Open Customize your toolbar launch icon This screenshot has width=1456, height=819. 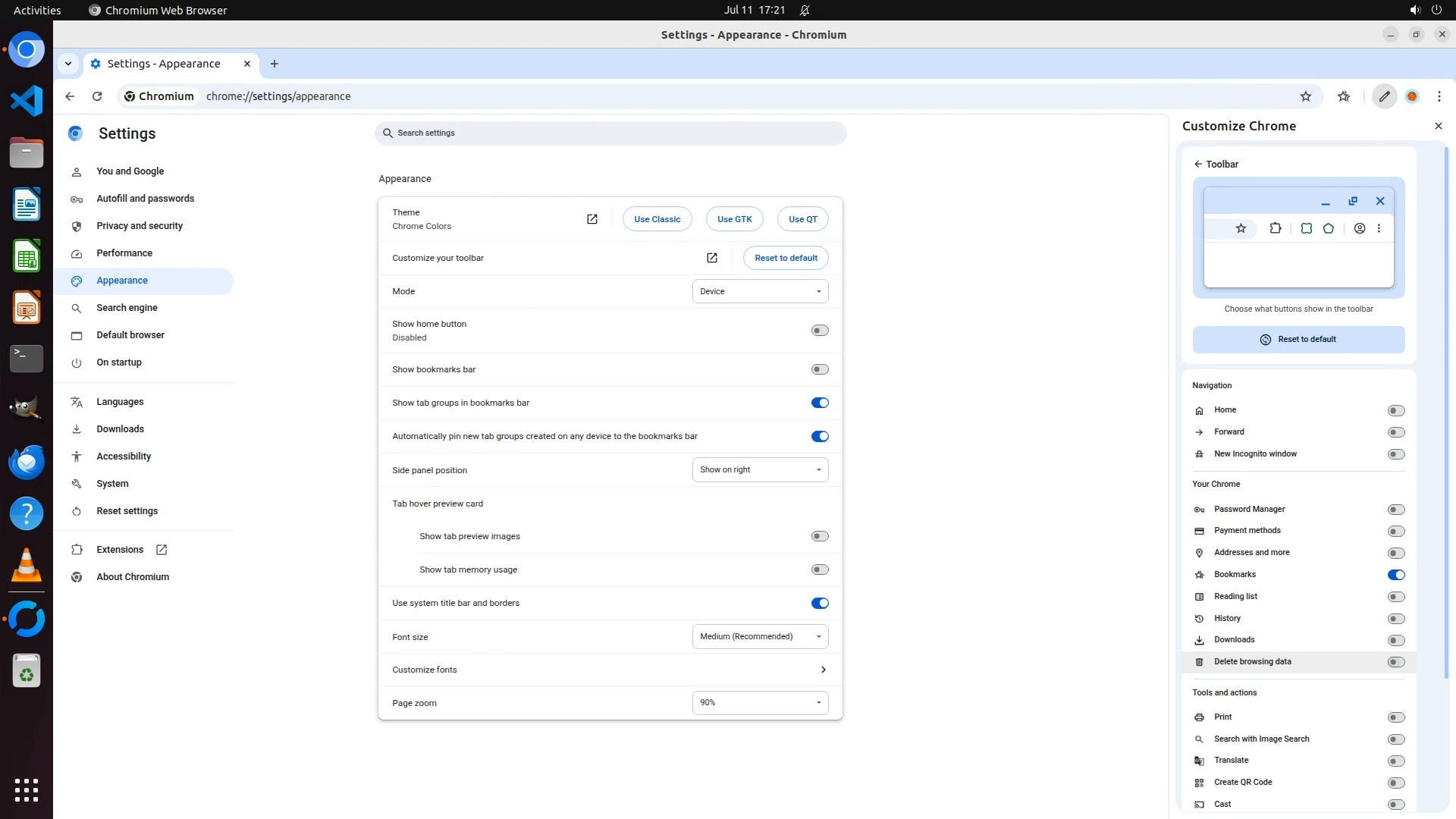711,258
